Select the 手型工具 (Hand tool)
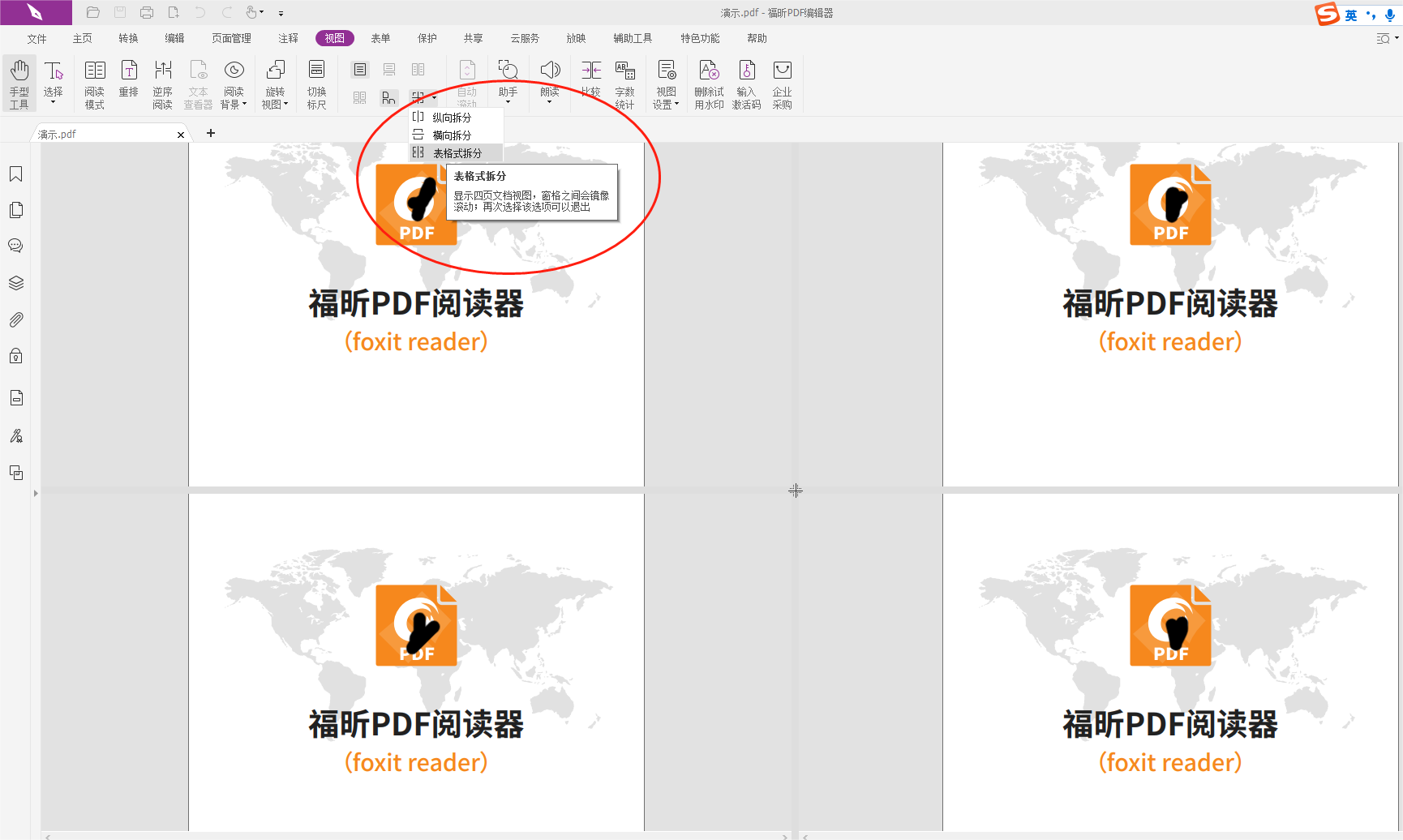The width and height of the screenshot is (1403, 840). (19, 82)
